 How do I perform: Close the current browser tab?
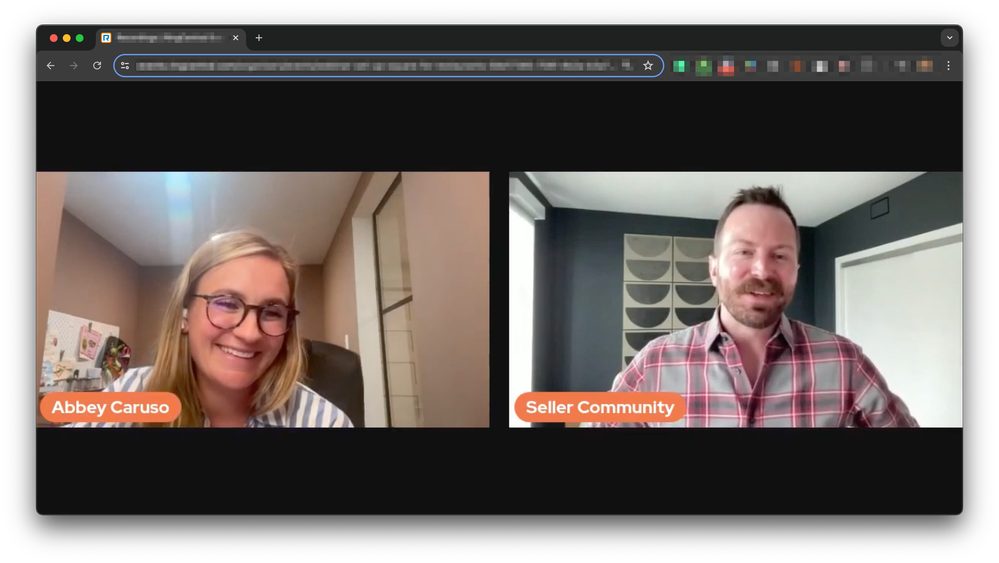(236, 38)
